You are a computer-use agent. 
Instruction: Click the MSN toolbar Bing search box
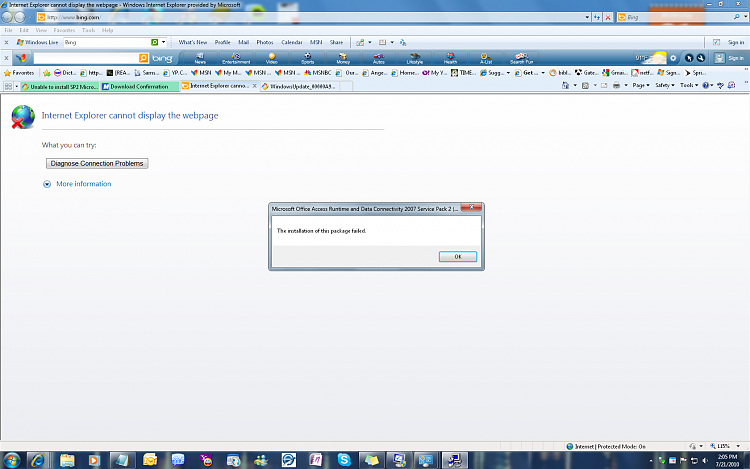pyautogui.click(x=86, y=58)
